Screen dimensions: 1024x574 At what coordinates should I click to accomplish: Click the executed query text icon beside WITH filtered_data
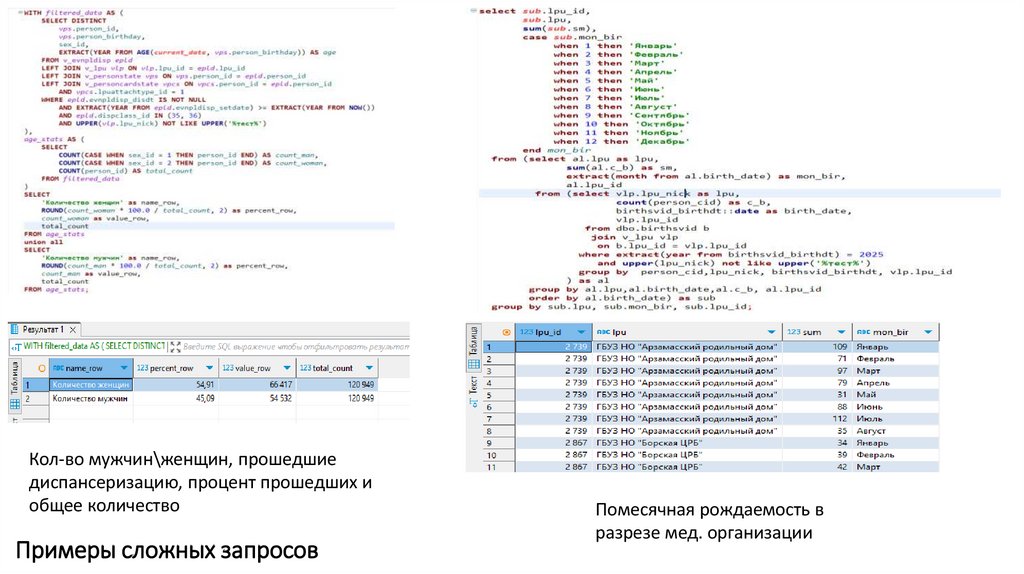point(16,347)
